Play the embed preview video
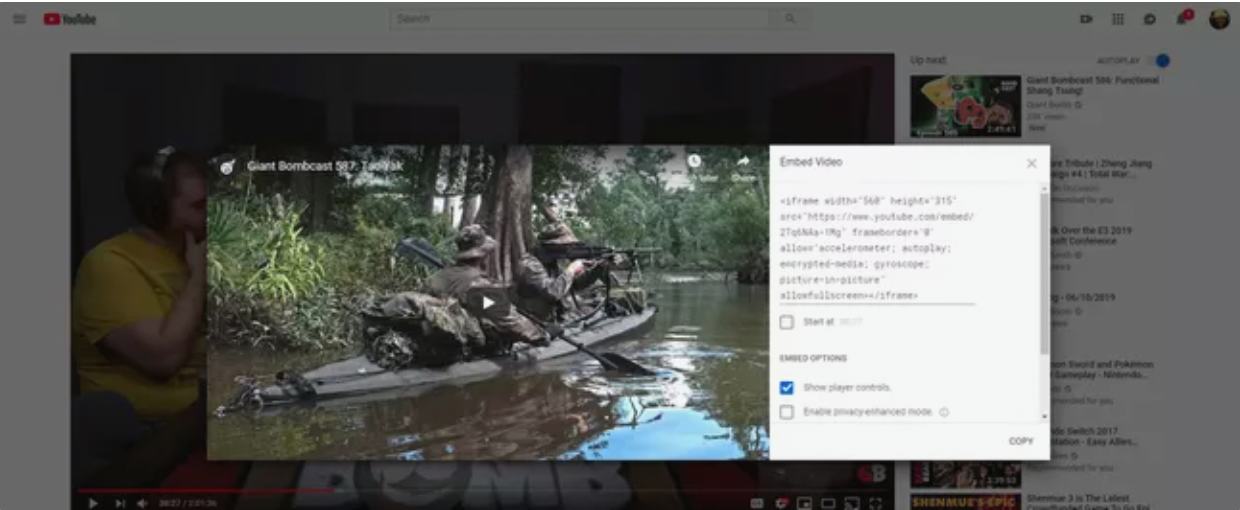Viewport: 1240px width, 510px height. pyautogui.click(x=488, y=302)
